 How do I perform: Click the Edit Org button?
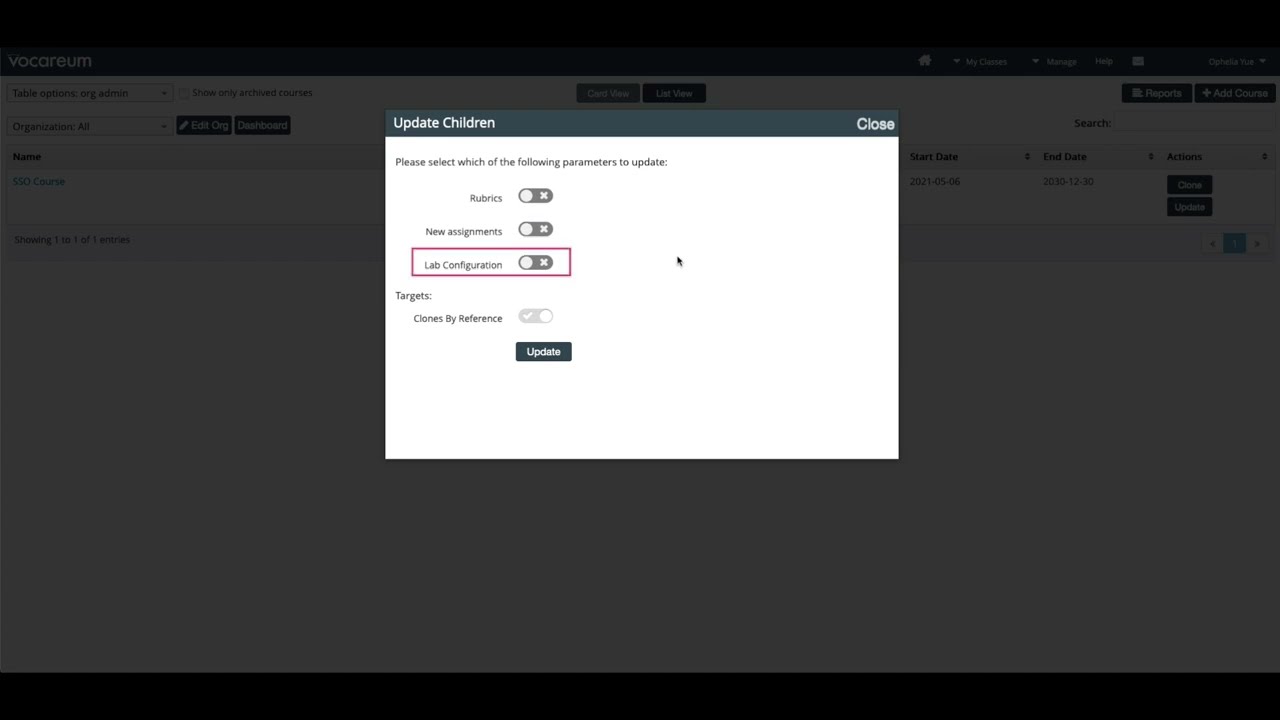point(204,125)
